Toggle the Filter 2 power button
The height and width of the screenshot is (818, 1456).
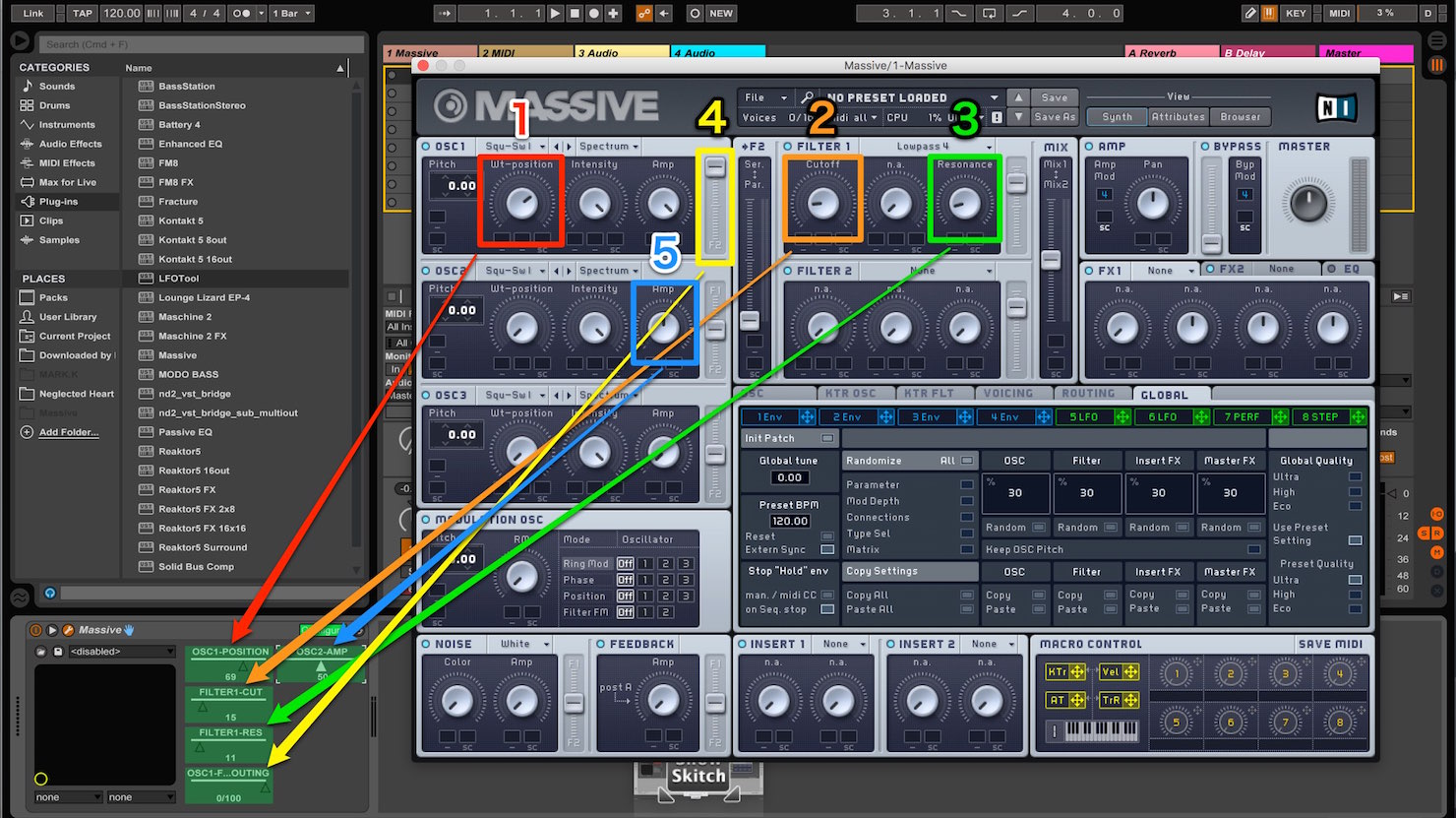[787, 271]
